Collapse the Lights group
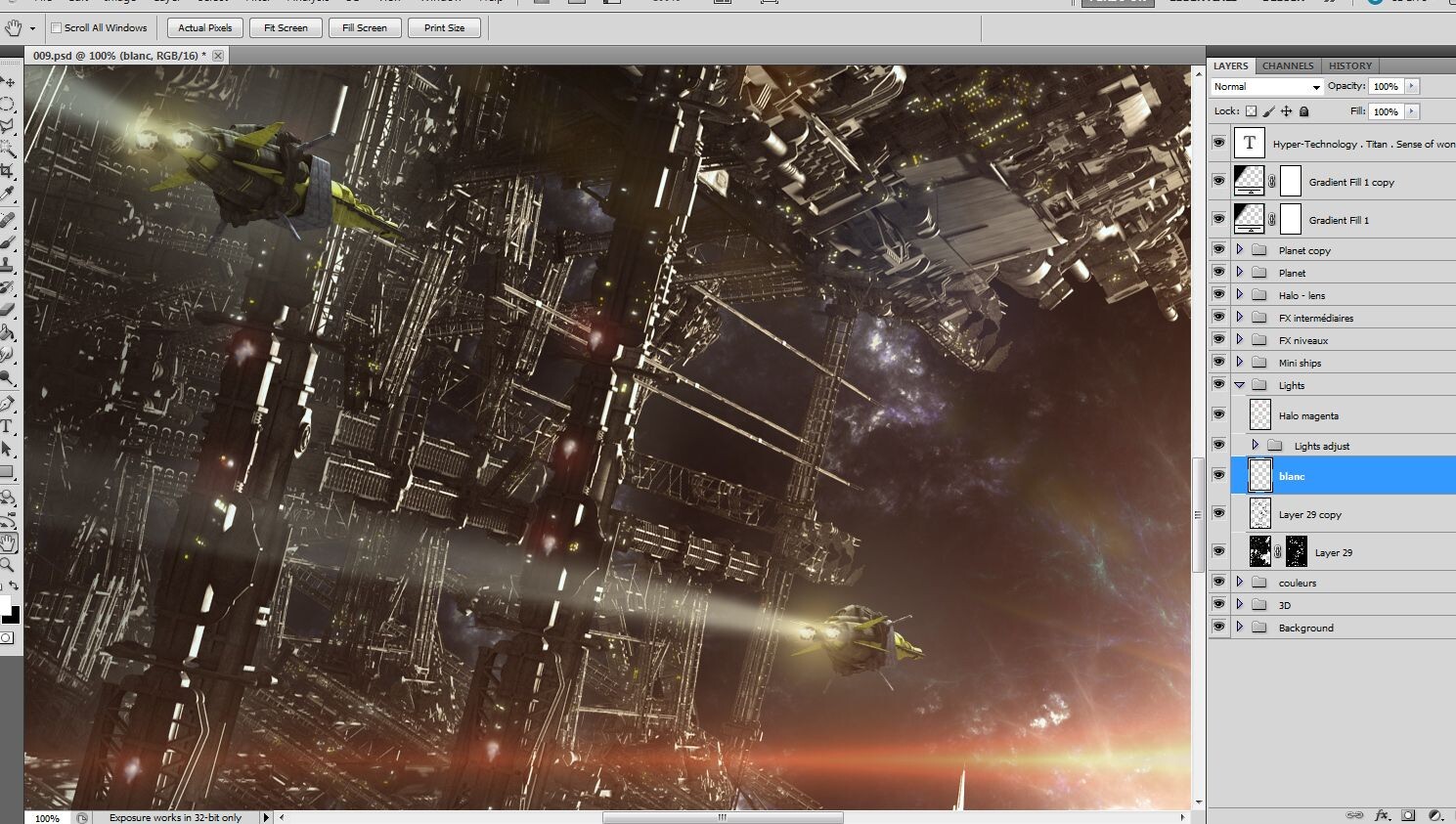Screen dimensions: 1456x824 point(1240,385)
